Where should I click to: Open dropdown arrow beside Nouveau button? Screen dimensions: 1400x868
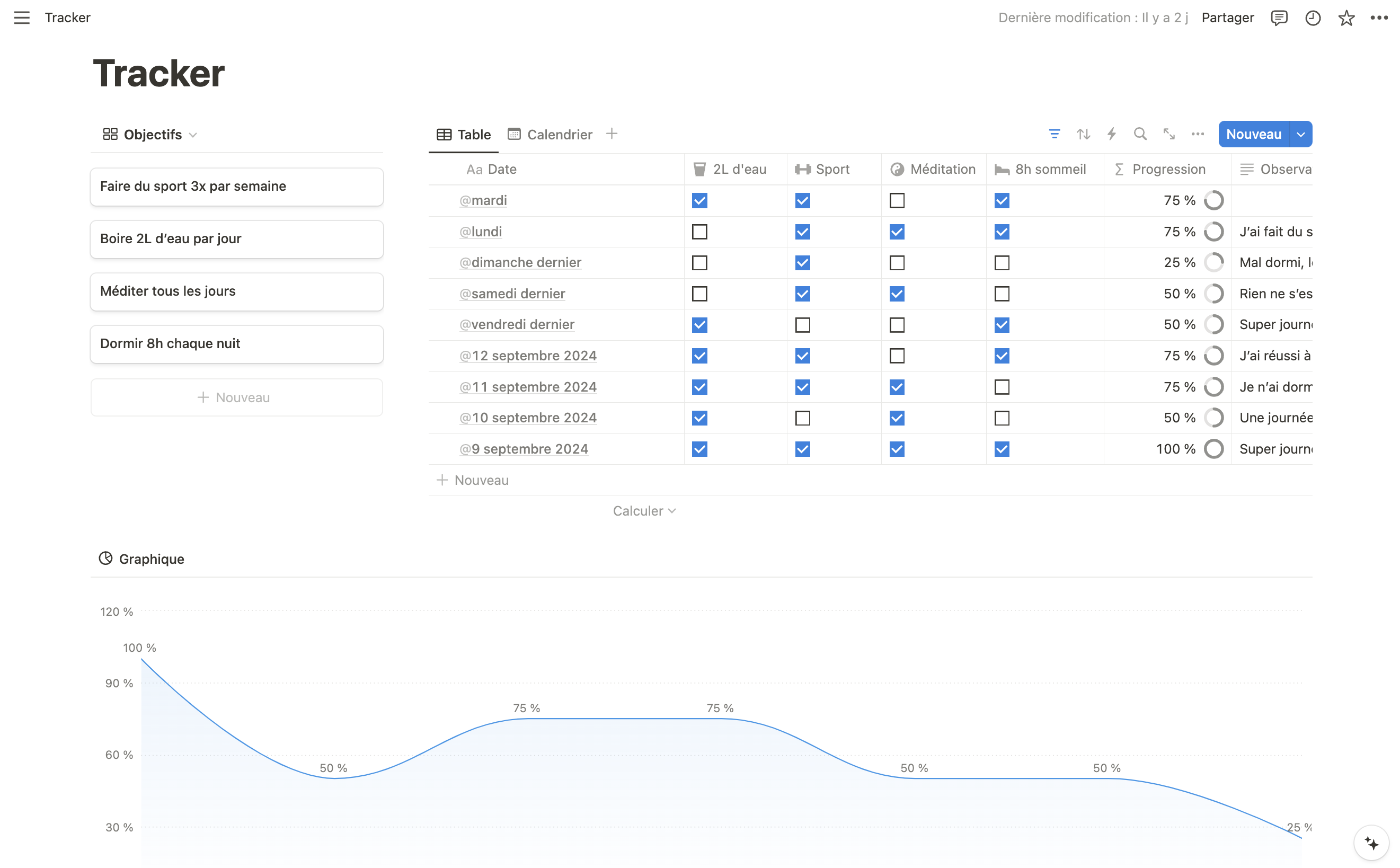(1300, 135)
